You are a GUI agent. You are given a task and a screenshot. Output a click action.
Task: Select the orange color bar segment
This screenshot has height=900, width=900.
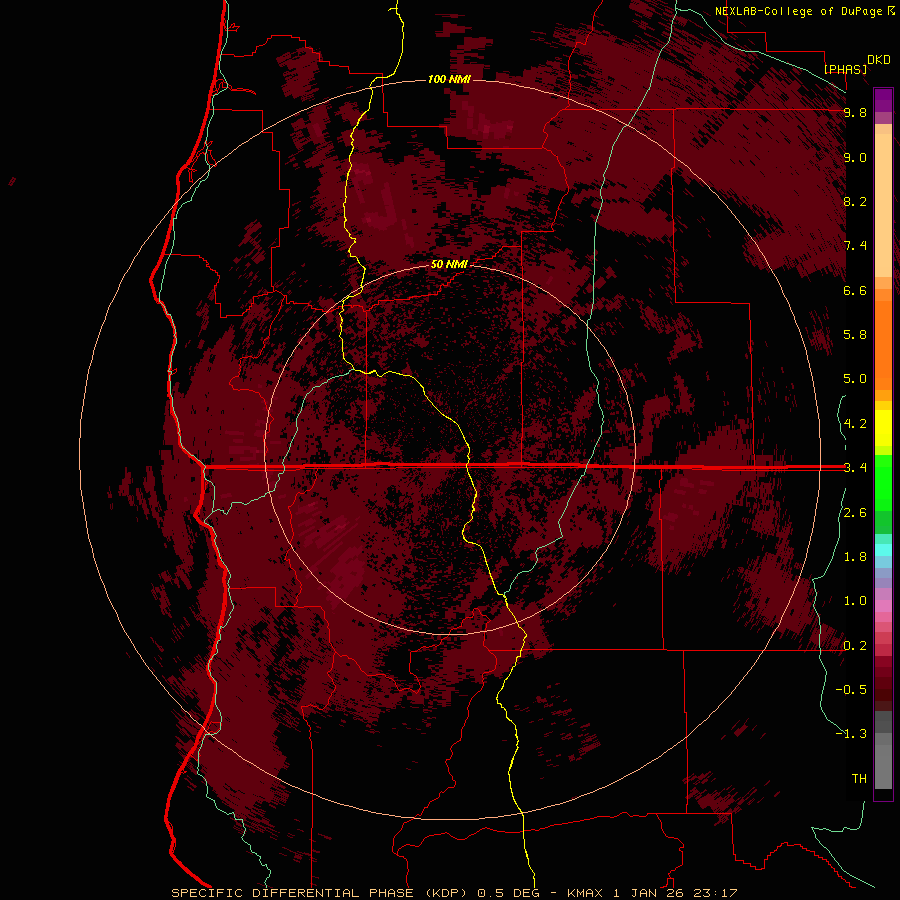coord(883,345)
